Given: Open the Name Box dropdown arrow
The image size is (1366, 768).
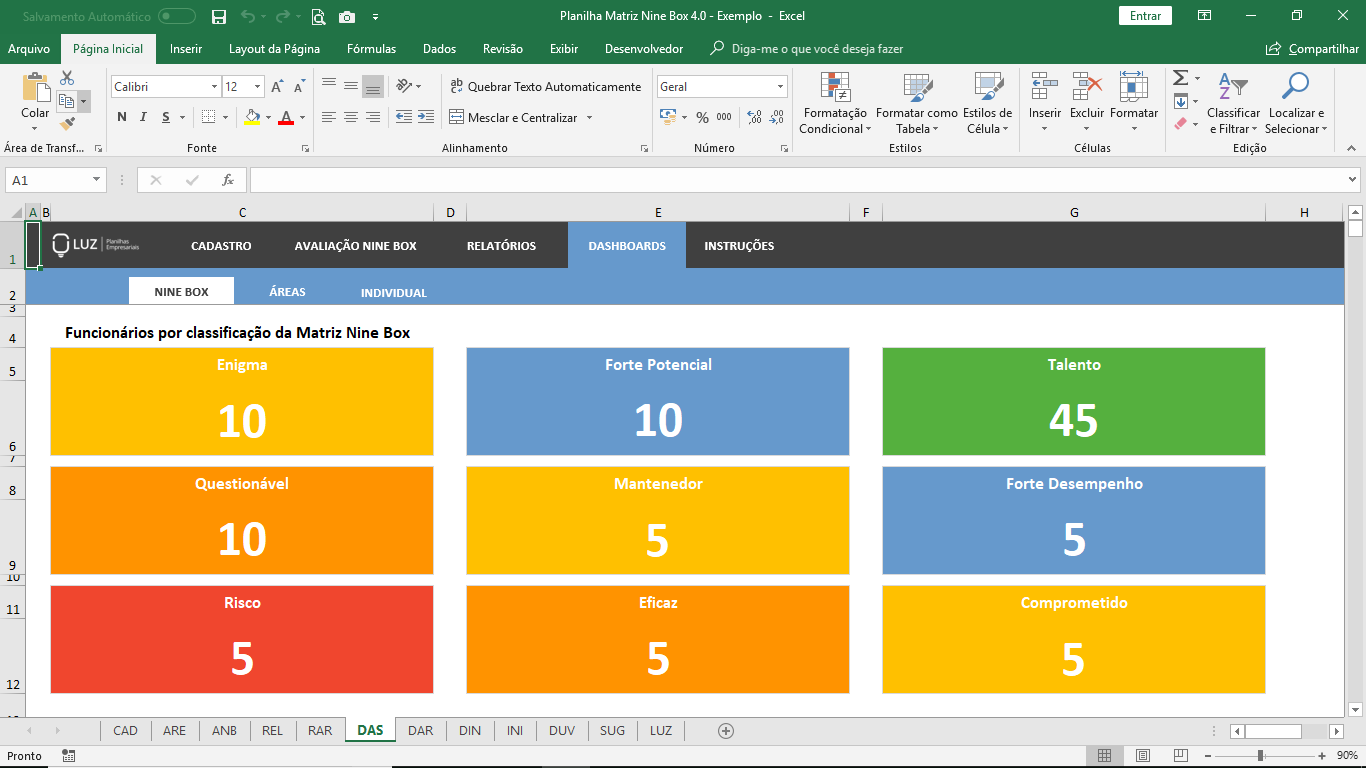Looking at the screenshot, I should 97,180.
